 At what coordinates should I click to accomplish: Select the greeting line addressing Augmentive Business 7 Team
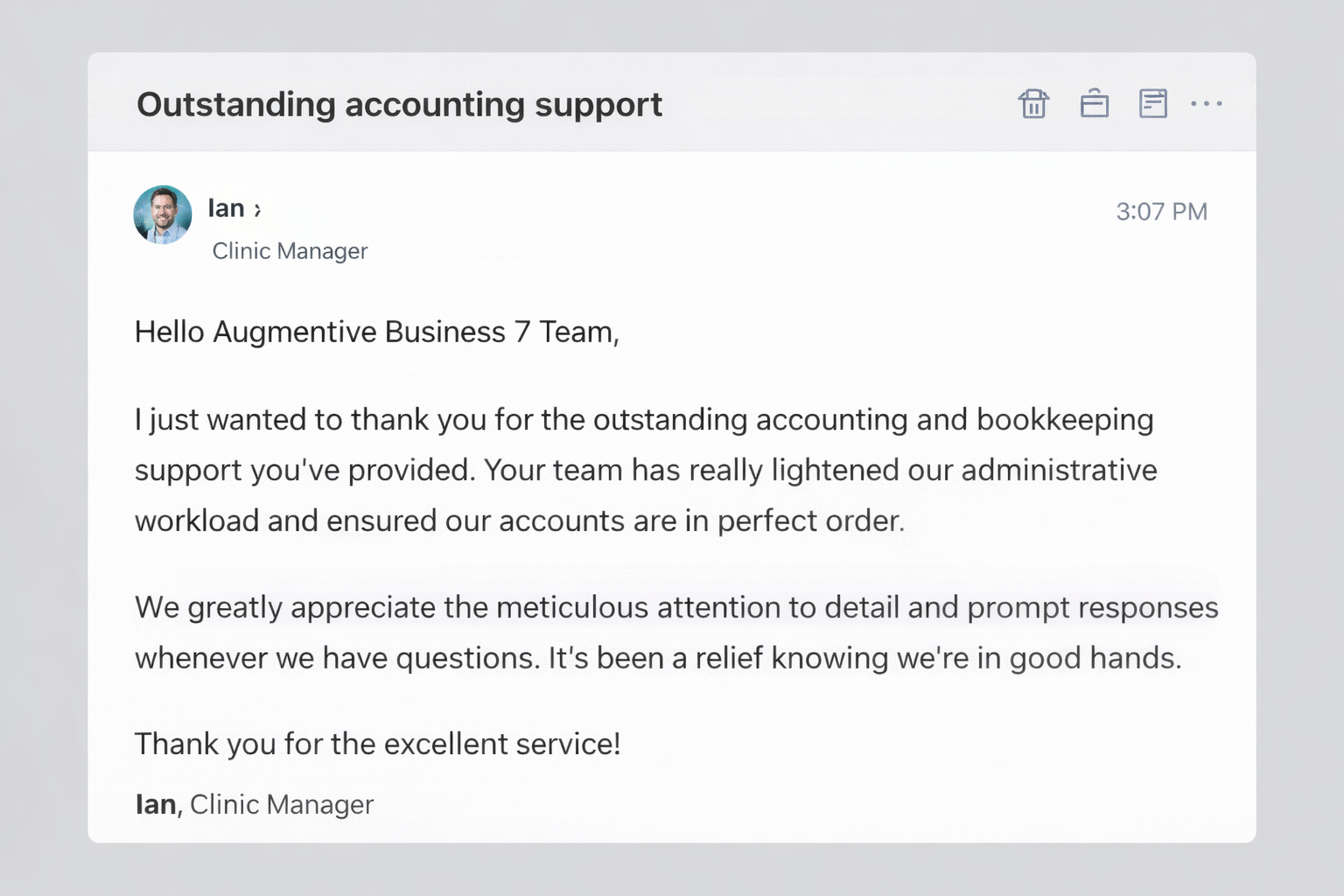click(376, 332)
